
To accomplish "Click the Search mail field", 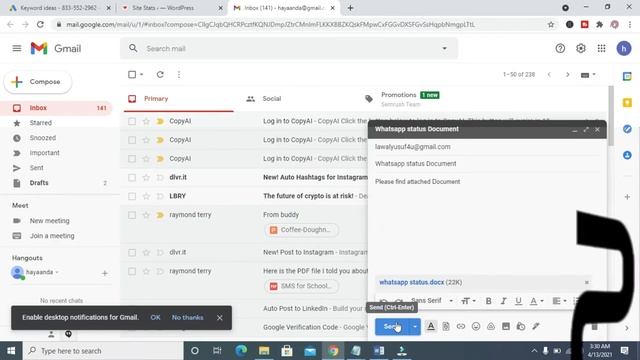I will click(290, 49).
